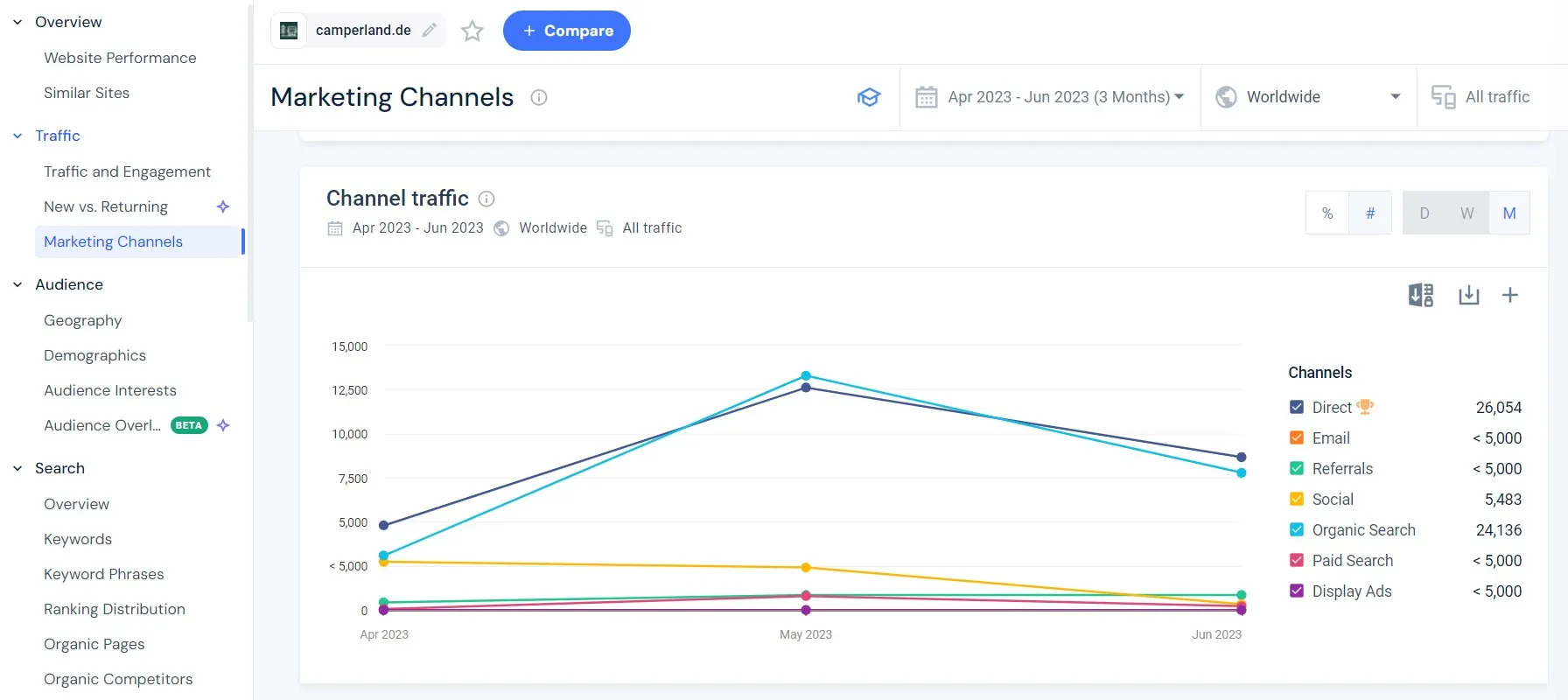The image size is (1568, 700).
Task: Click the pencil edit icon beside camperland.de
Action: (430, 31)
